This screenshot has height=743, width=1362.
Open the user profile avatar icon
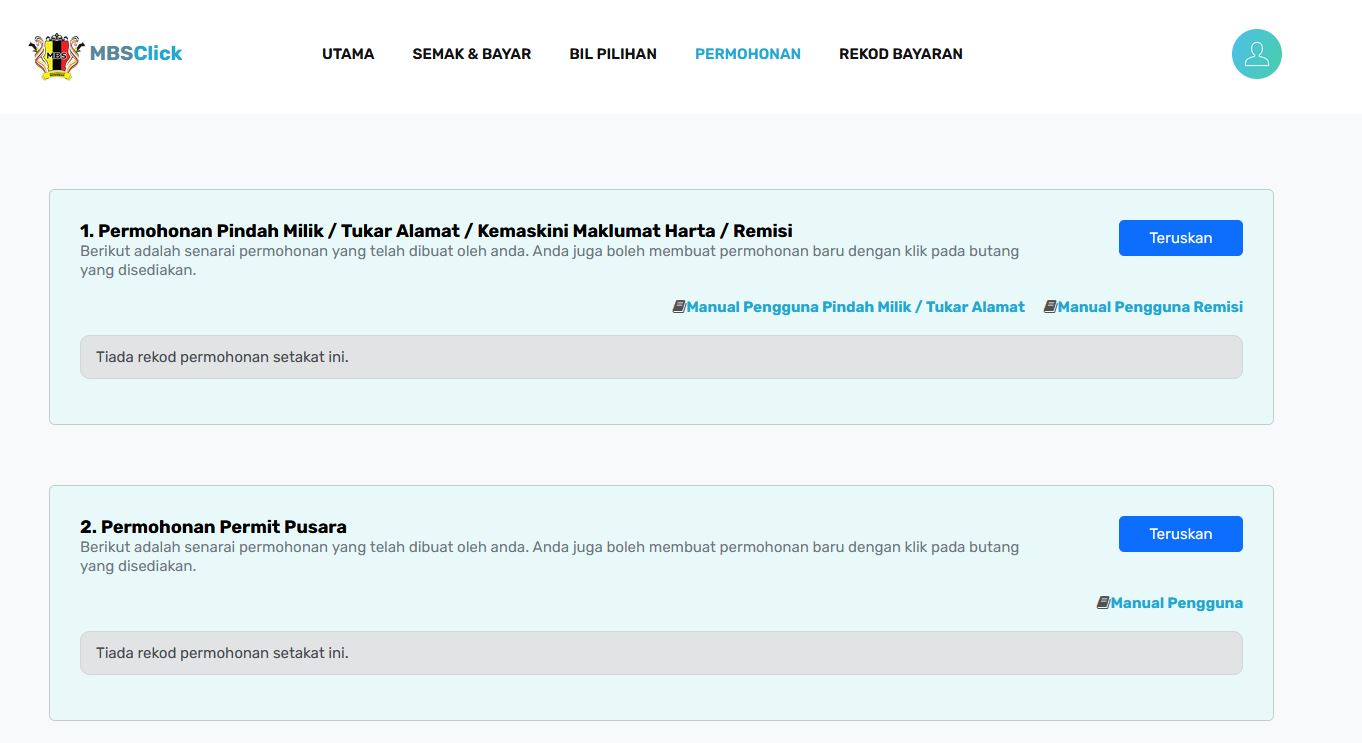coord(1256,54)
